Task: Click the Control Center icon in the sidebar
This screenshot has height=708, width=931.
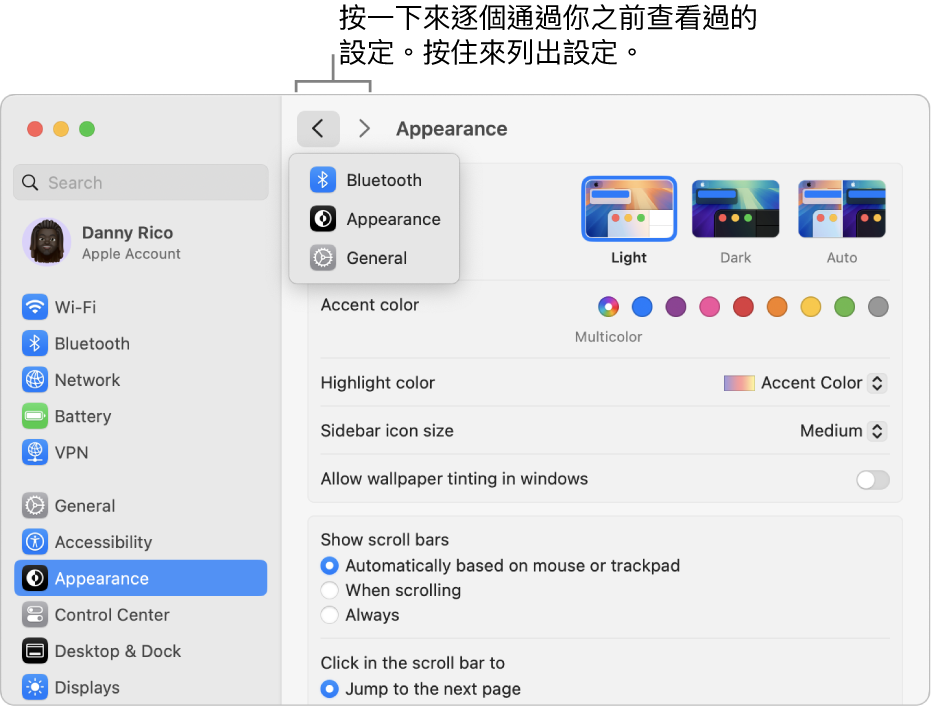Action: (x=35, y=615)
